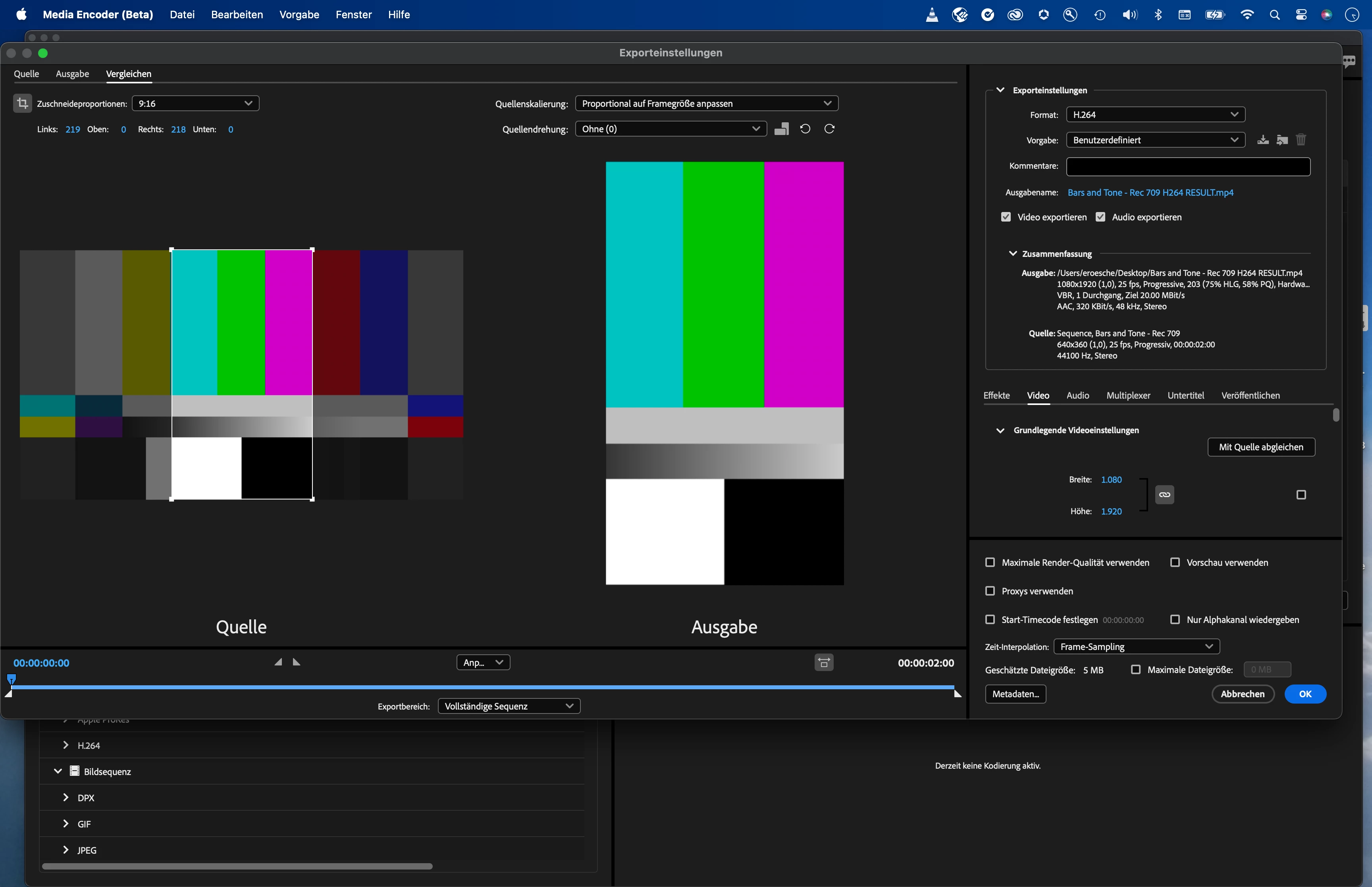Rotate source clockwise icon
This screenshot has width=1372, height=887.
(x=829, y=129)
